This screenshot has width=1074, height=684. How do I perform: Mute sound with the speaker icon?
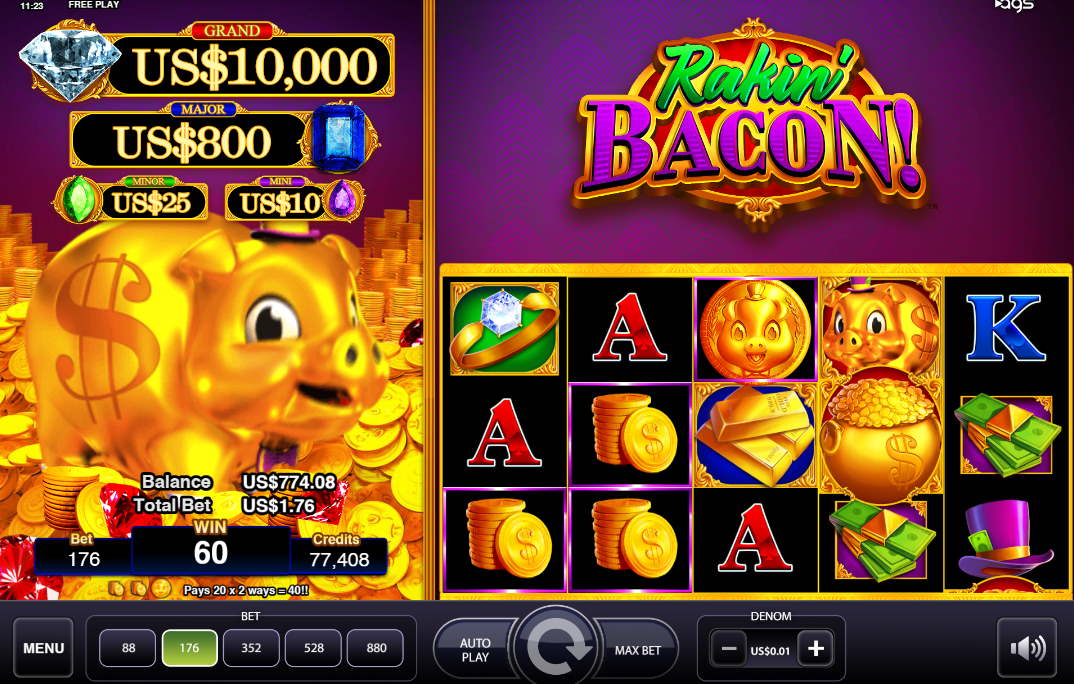coord(1027,647)
